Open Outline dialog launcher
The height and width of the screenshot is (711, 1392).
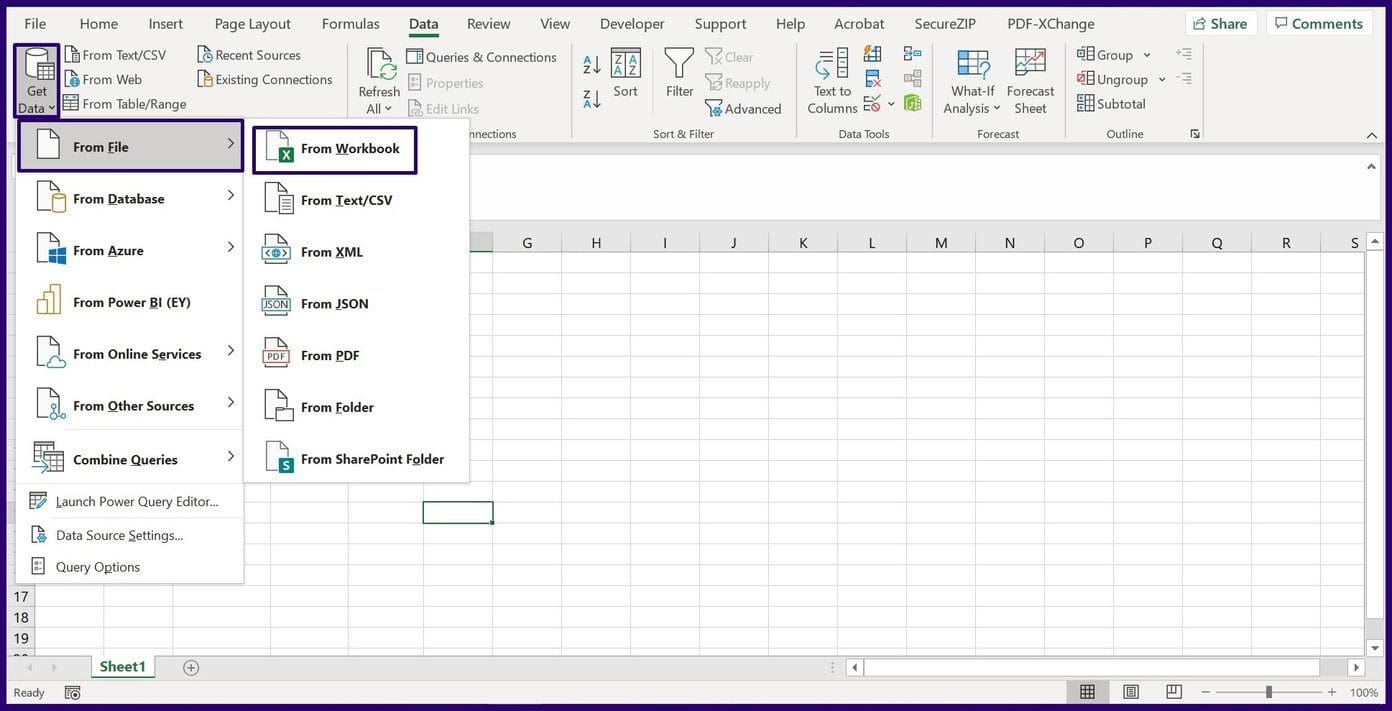pyautogui.click(x=1195, y=134)
